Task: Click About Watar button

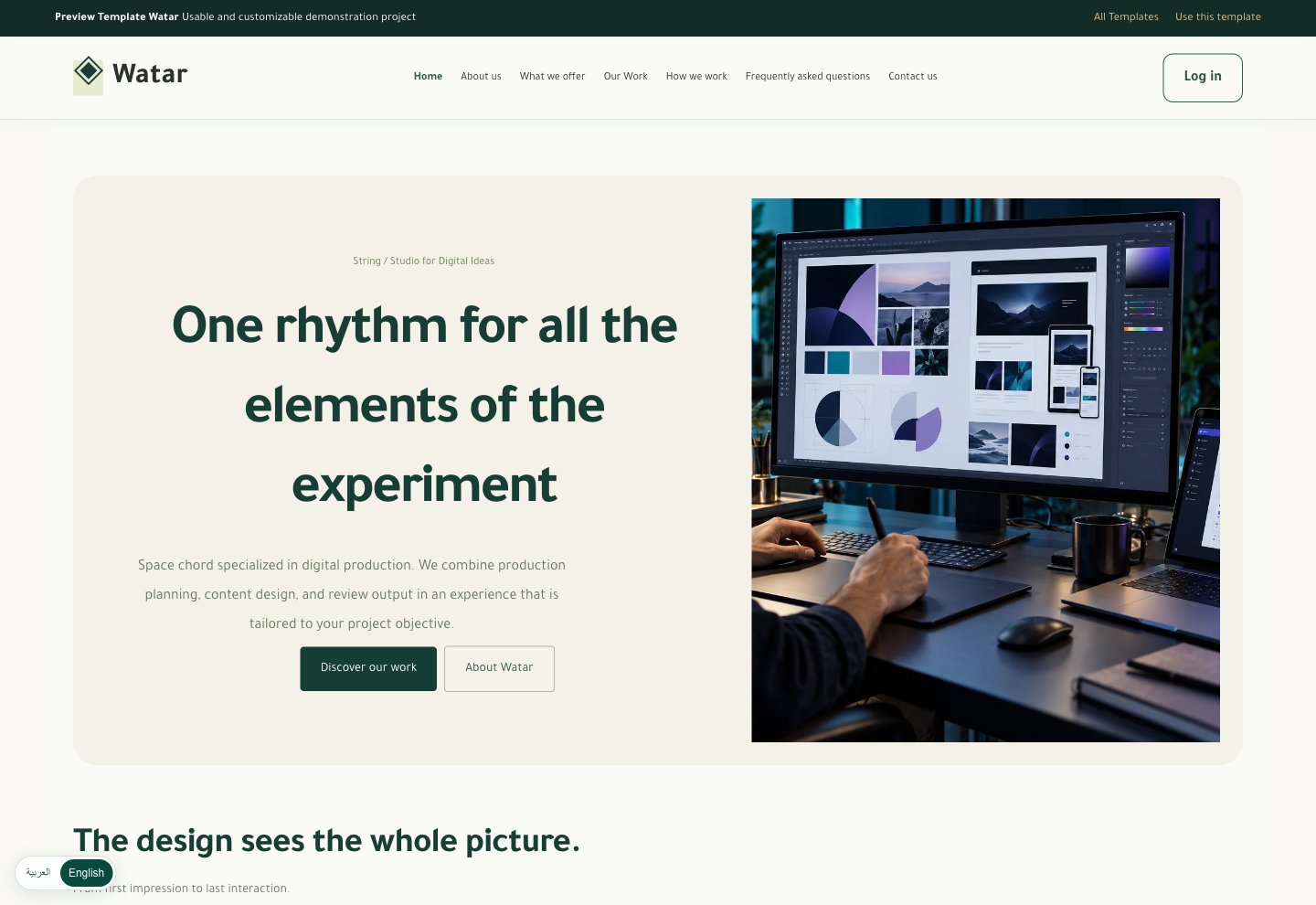Action: 499,668
